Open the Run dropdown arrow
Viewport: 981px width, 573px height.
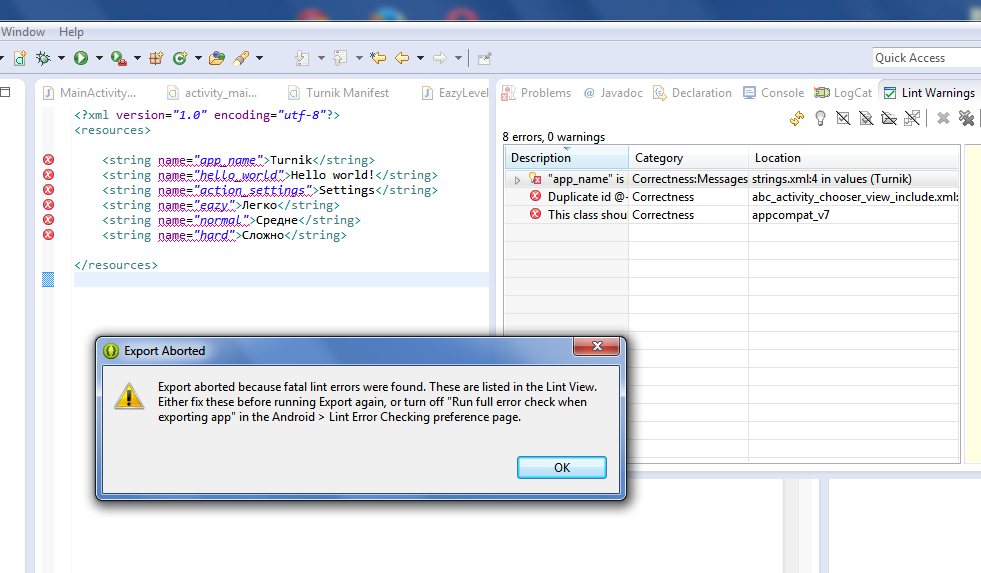pyautogui.click(x=99, y=58)
